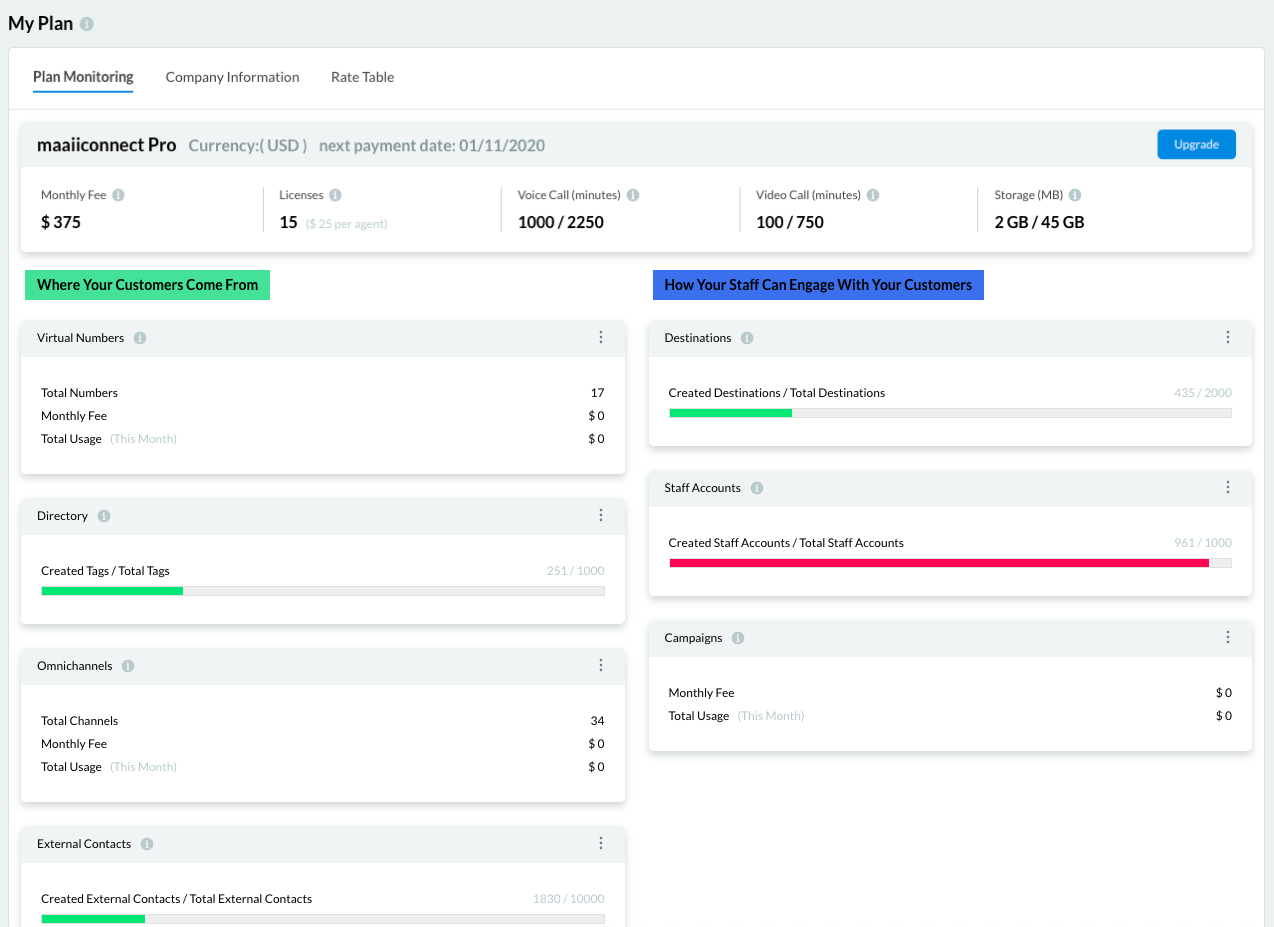1274x927 pixels.
Task: Click the blue 'How Your Staff Can Engage' label
Action: tap(818, 285)
